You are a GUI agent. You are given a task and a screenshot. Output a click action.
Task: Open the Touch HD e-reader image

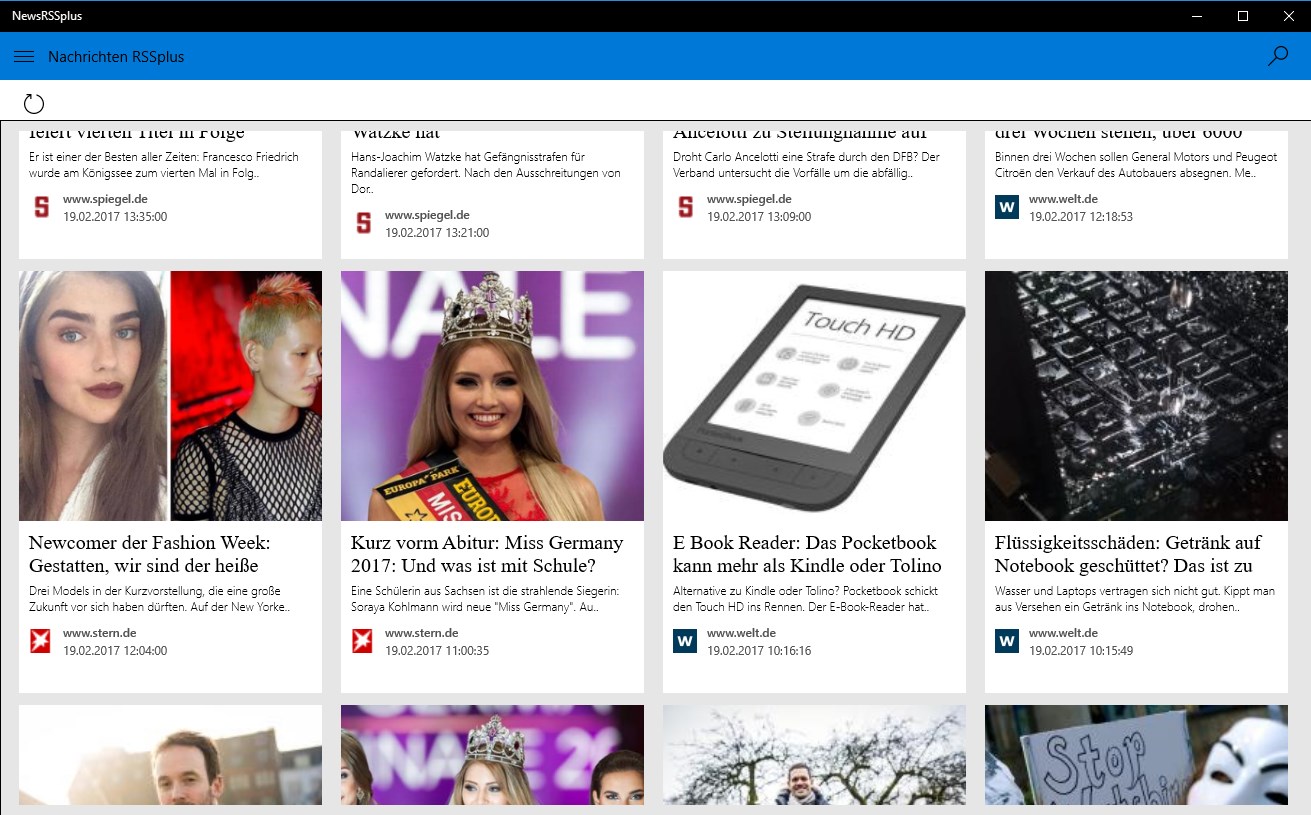815,396
